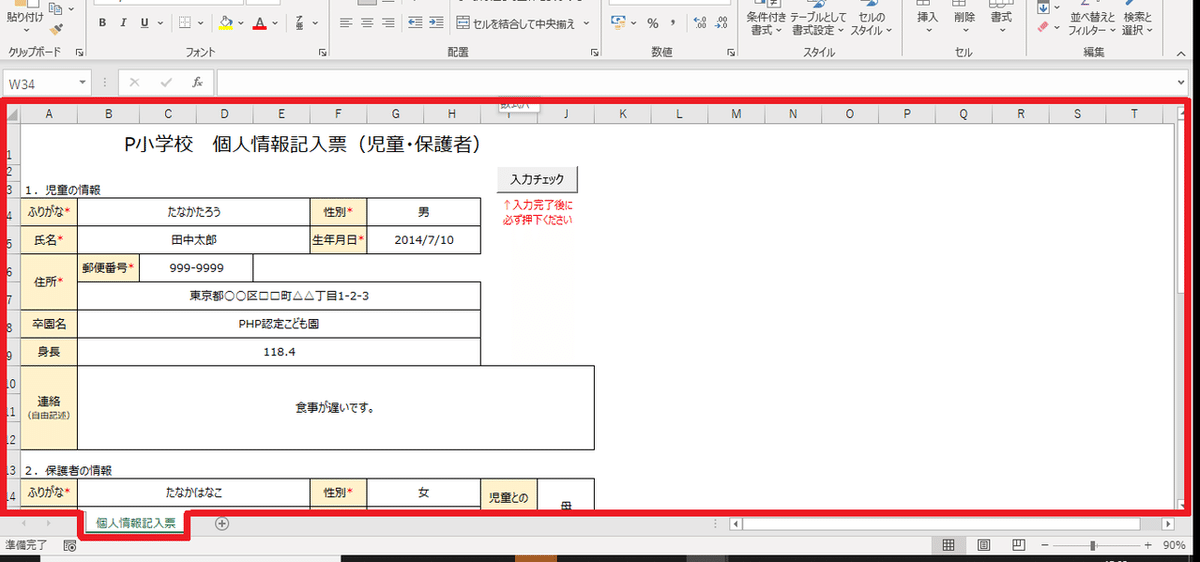Open the underline style dropdown arrow
Screen dimensions: 1200x562
[x=160, y=23]
